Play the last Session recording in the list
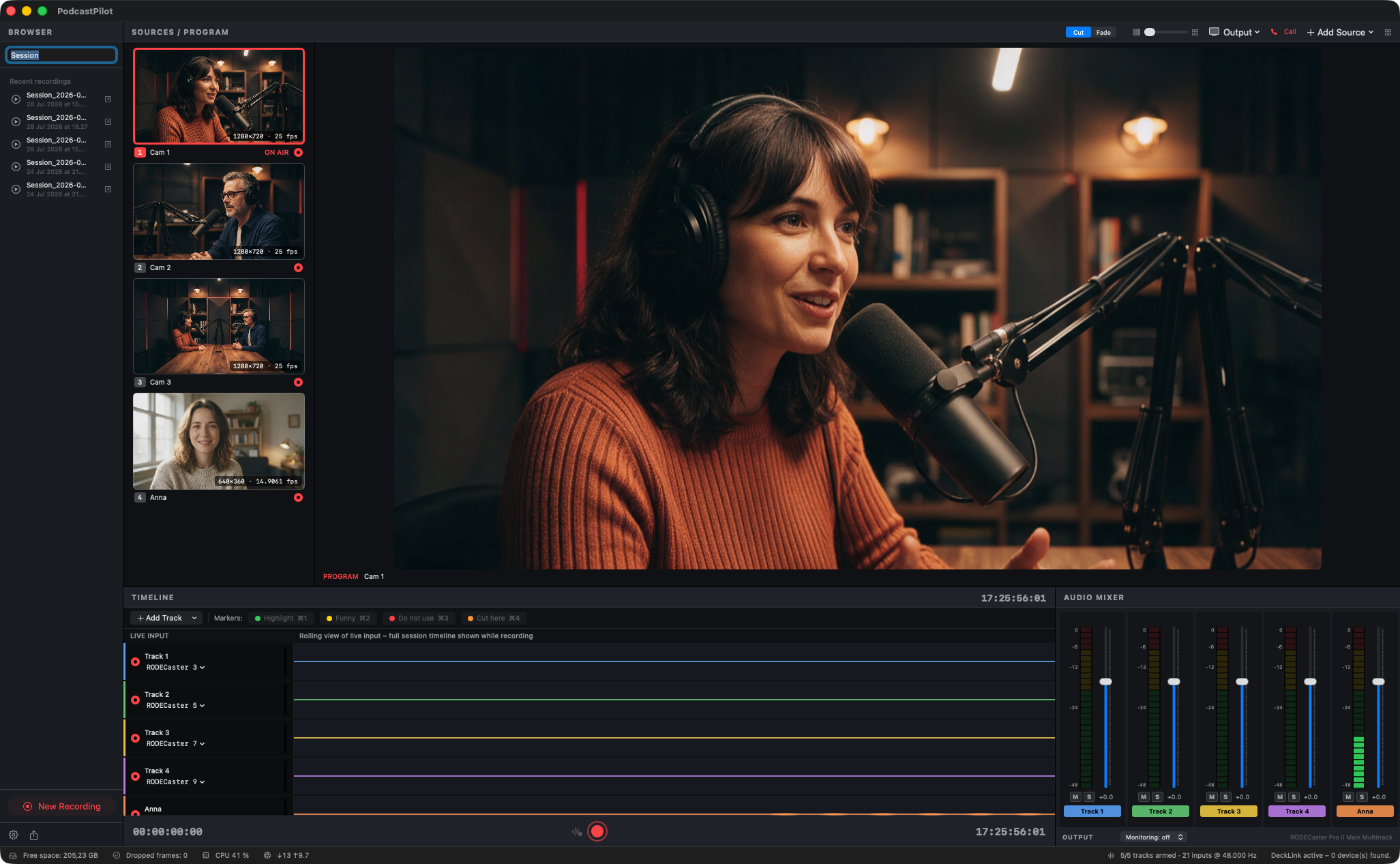Screen dimensions: 1400x864 (x=16, y=190)
